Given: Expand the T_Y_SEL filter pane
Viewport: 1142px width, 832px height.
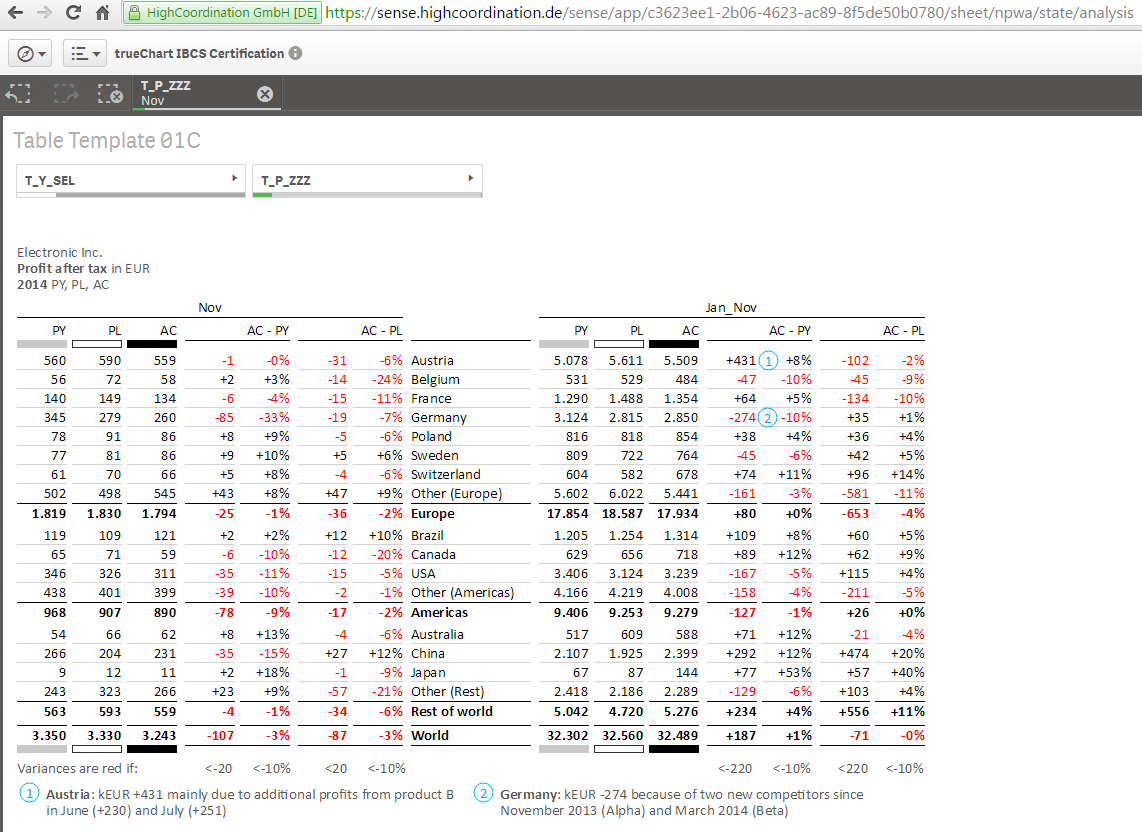Looking at the screenshot, I should coord(131,181).
